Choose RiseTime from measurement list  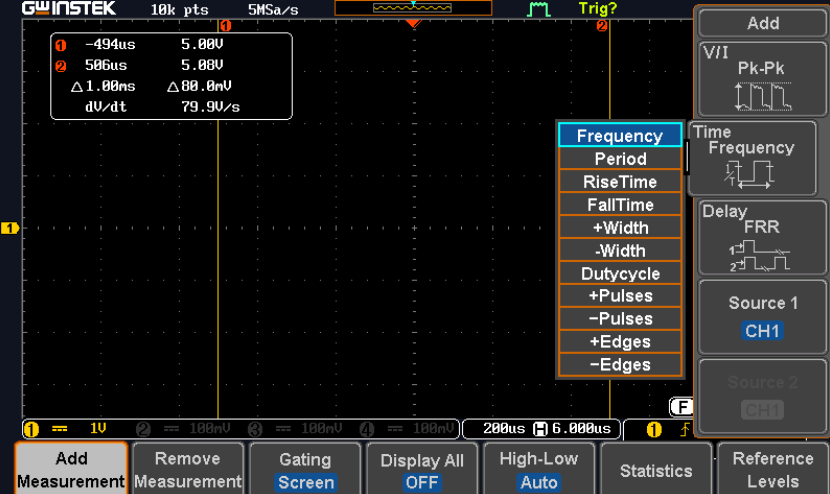[x=620, y=182]
